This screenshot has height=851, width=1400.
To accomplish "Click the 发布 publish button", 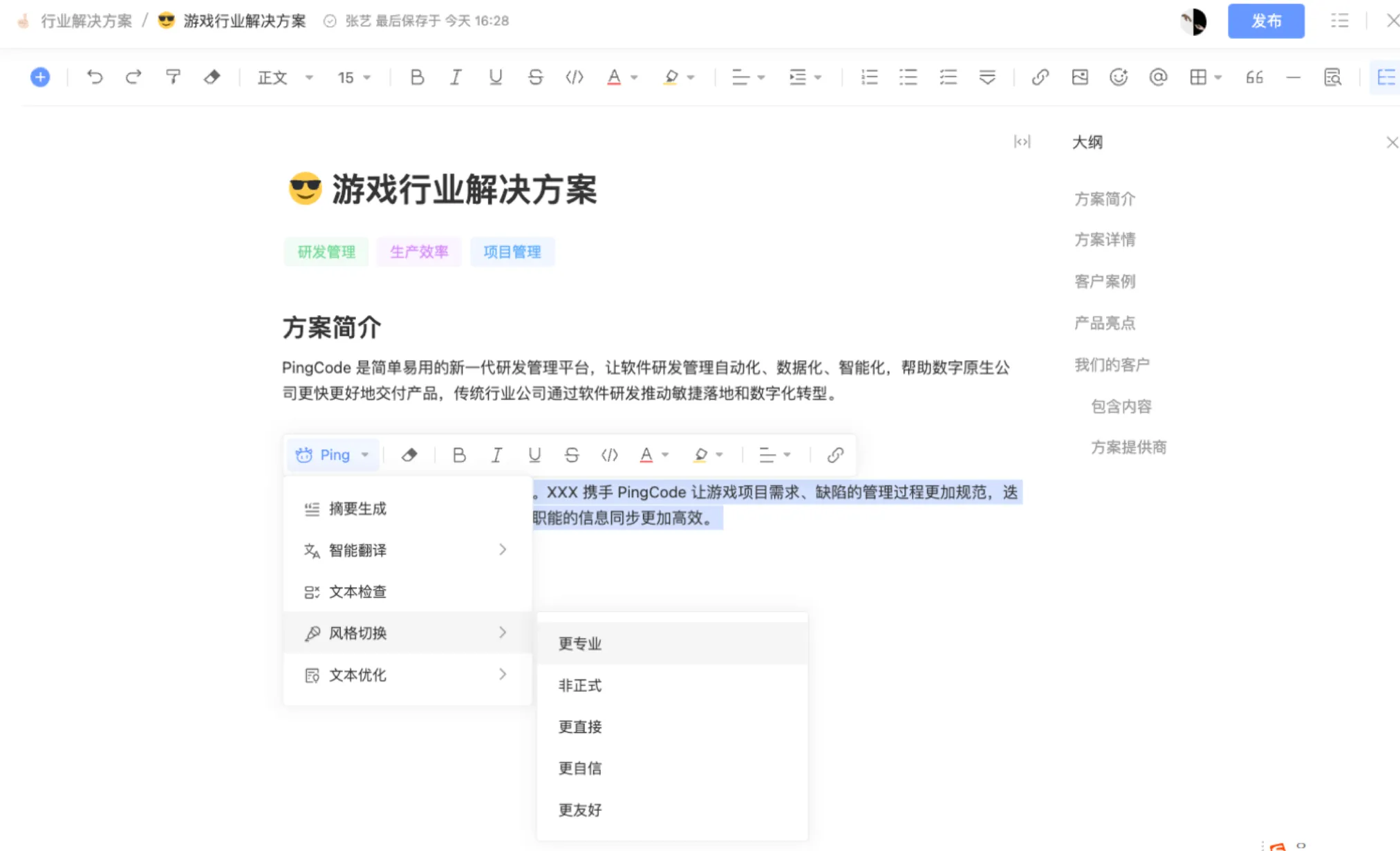I will coord(1266,21).
